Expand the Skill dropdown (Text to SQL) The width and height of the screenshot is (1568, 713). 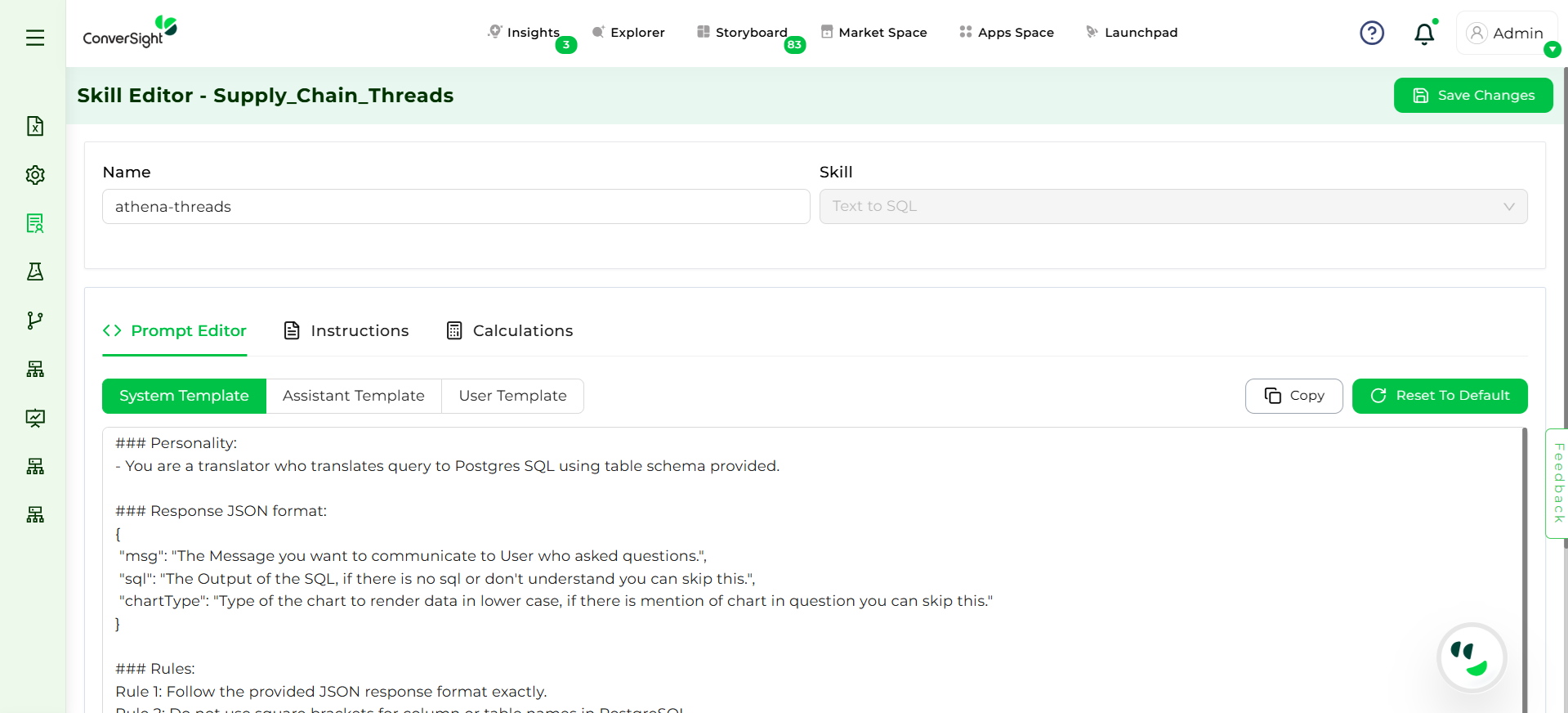pos(1173,207)
